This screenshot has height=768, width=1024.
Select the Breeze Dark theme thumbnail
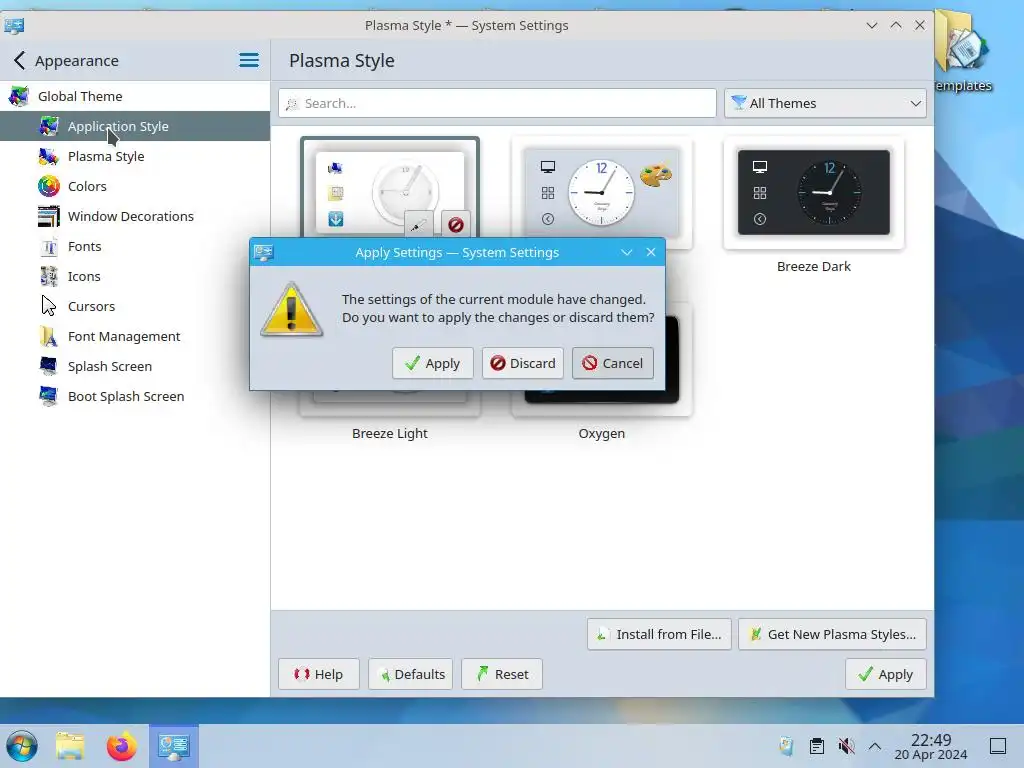(x=814, y=193)
